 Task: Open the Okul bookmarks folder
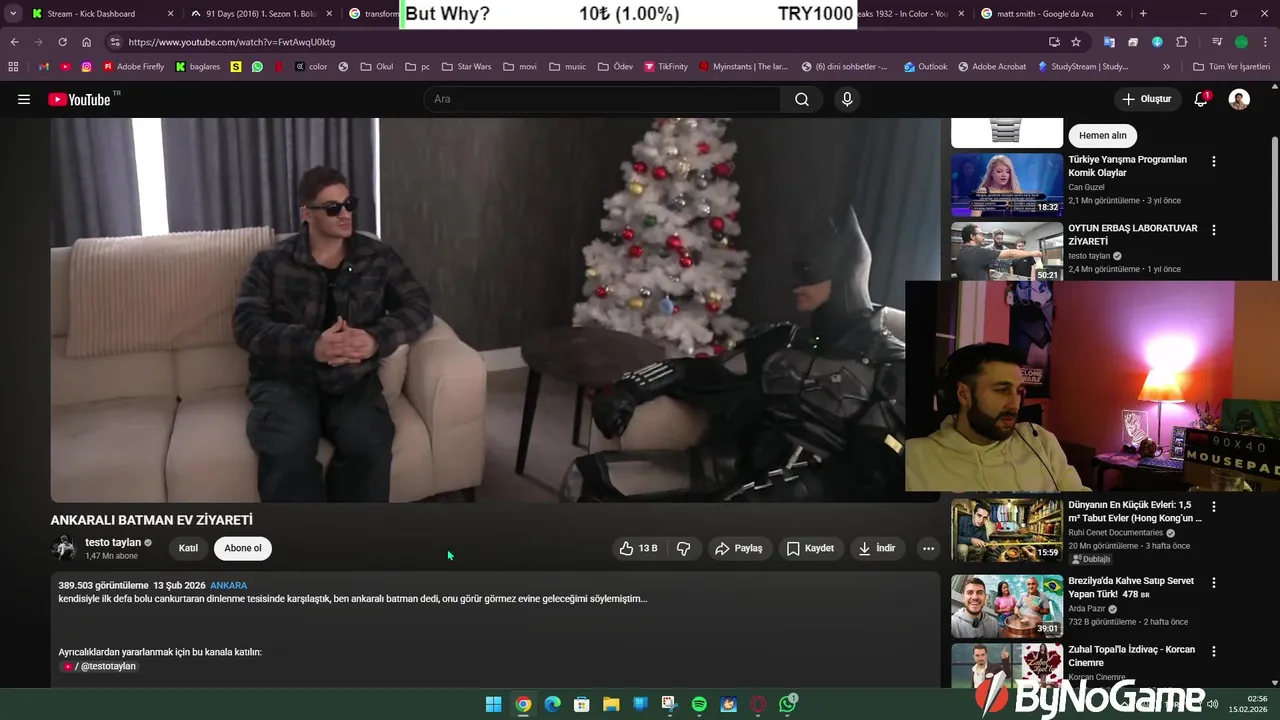coord(377,67)
